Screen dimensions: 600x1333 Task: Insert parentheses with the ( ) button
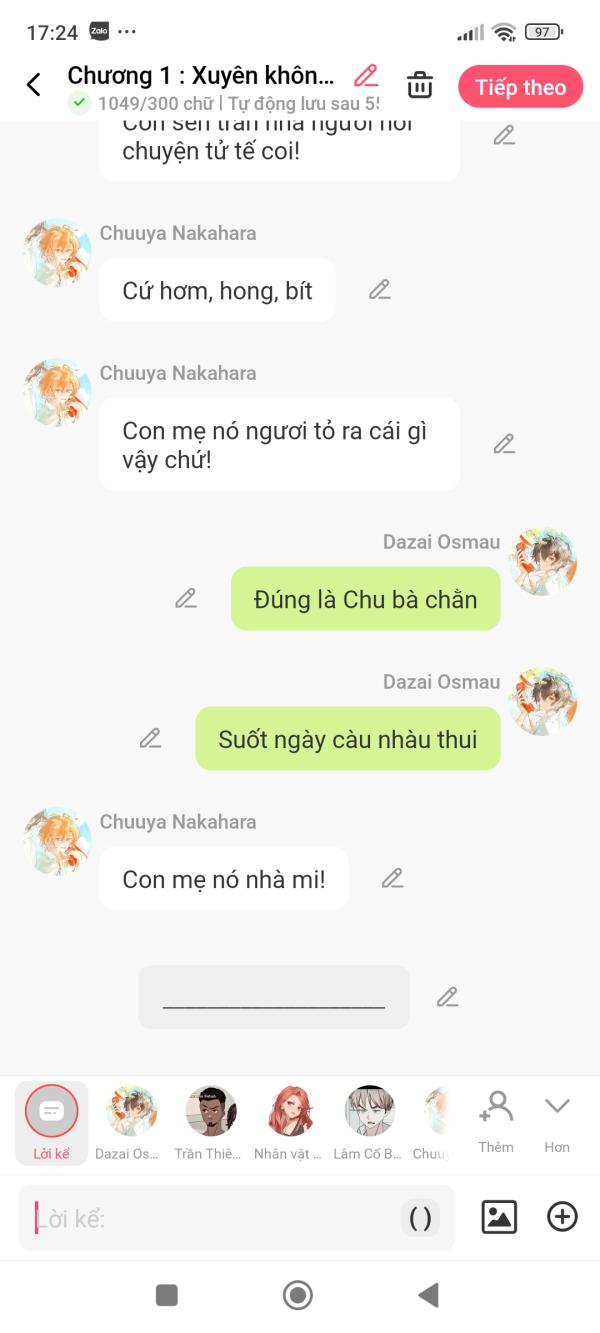(x=421, y=1218)
